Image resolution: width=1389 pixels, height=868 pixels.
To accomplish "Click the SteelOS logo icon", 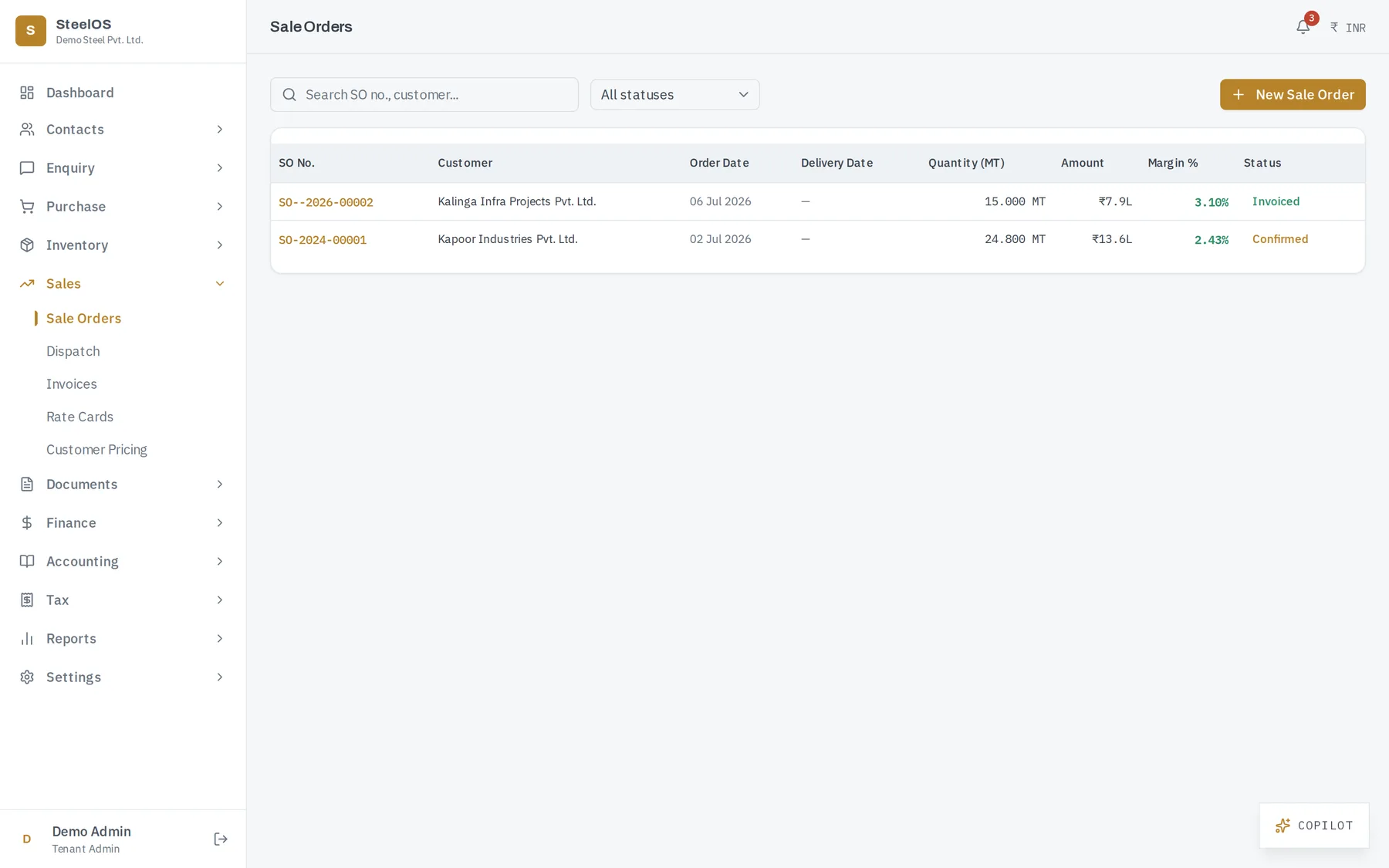I will [x=31, y=31].
